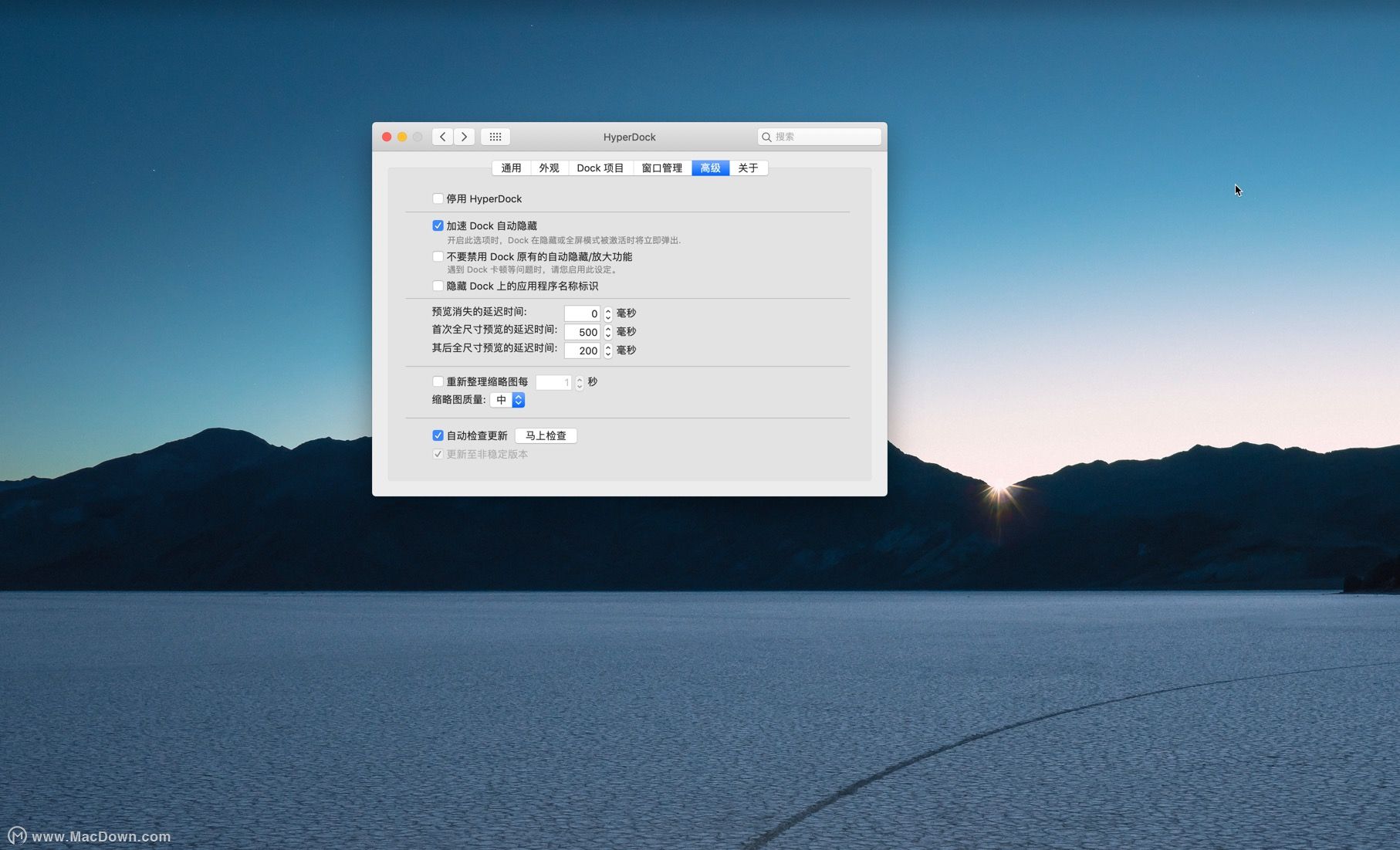The width and height of the screenshot is (1400, 850).
Task: Uncheck 加速 Dock 自动隐藏
Action: 438,225
